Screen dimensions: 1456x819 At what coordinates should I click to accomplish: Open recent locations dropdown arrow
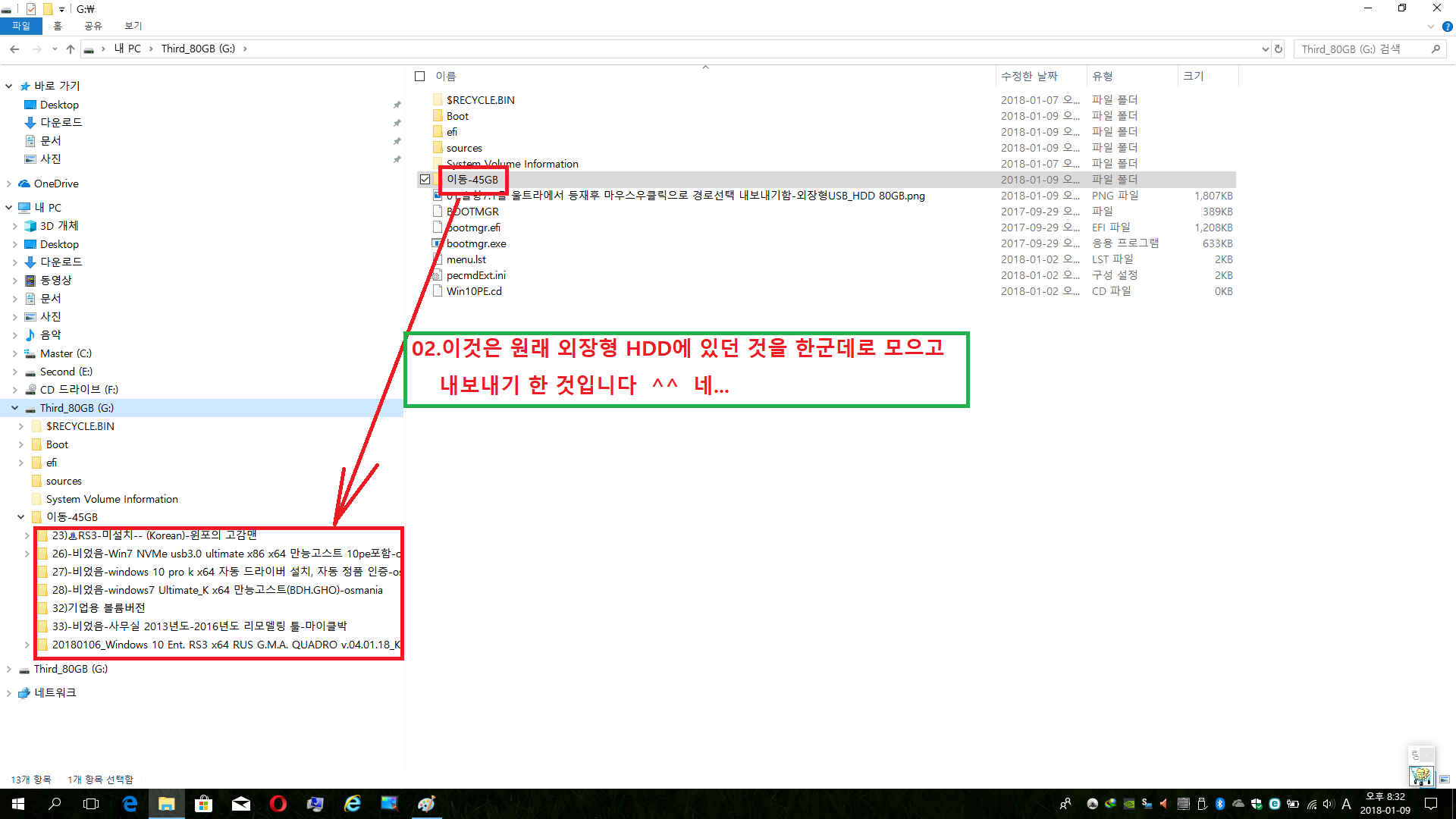pyautogui.click(x=55, y=49)
